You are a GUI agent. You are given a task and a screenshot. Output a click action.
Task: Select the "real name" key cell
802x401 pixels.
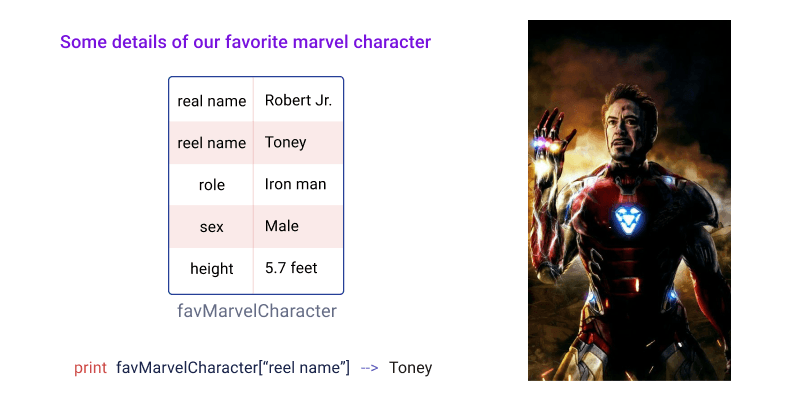tap(211, 101)
